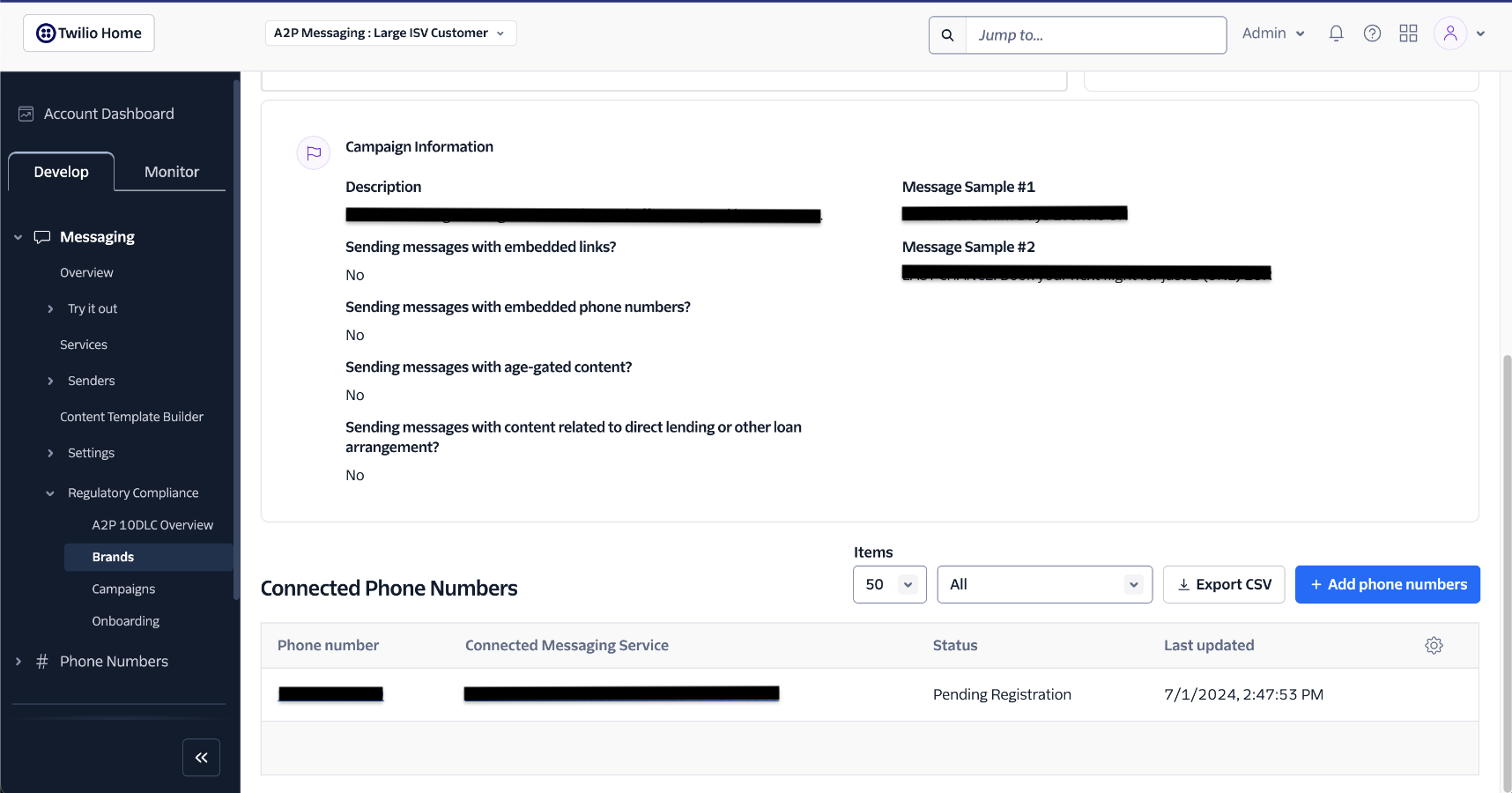Screen dimensions: 1512x793
Task: Open Services in Messaging menu
Action: coord(84,345)
